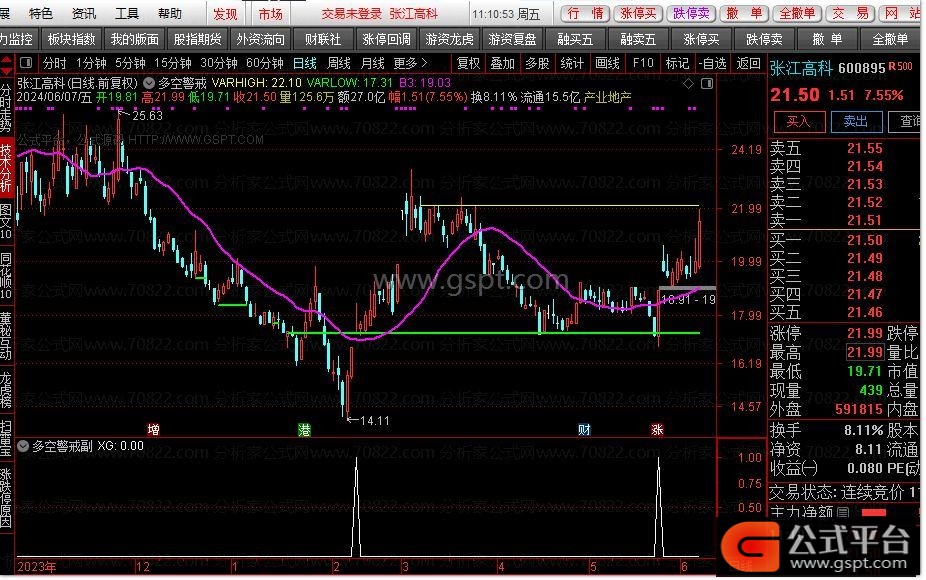This screenshot has width=926, height=580.
Task: Click 交易 top button
Action: [850, 13]
